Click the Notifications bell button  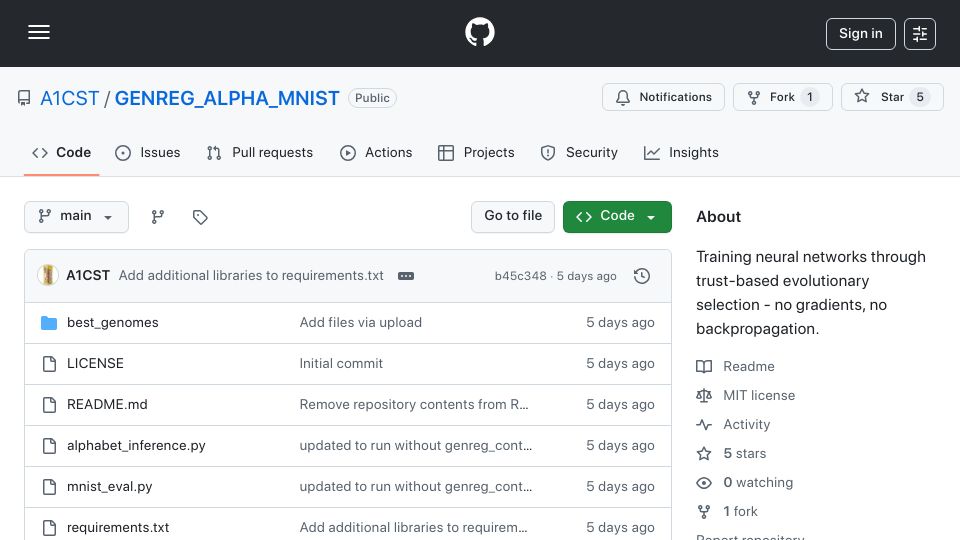click(663, 97)
